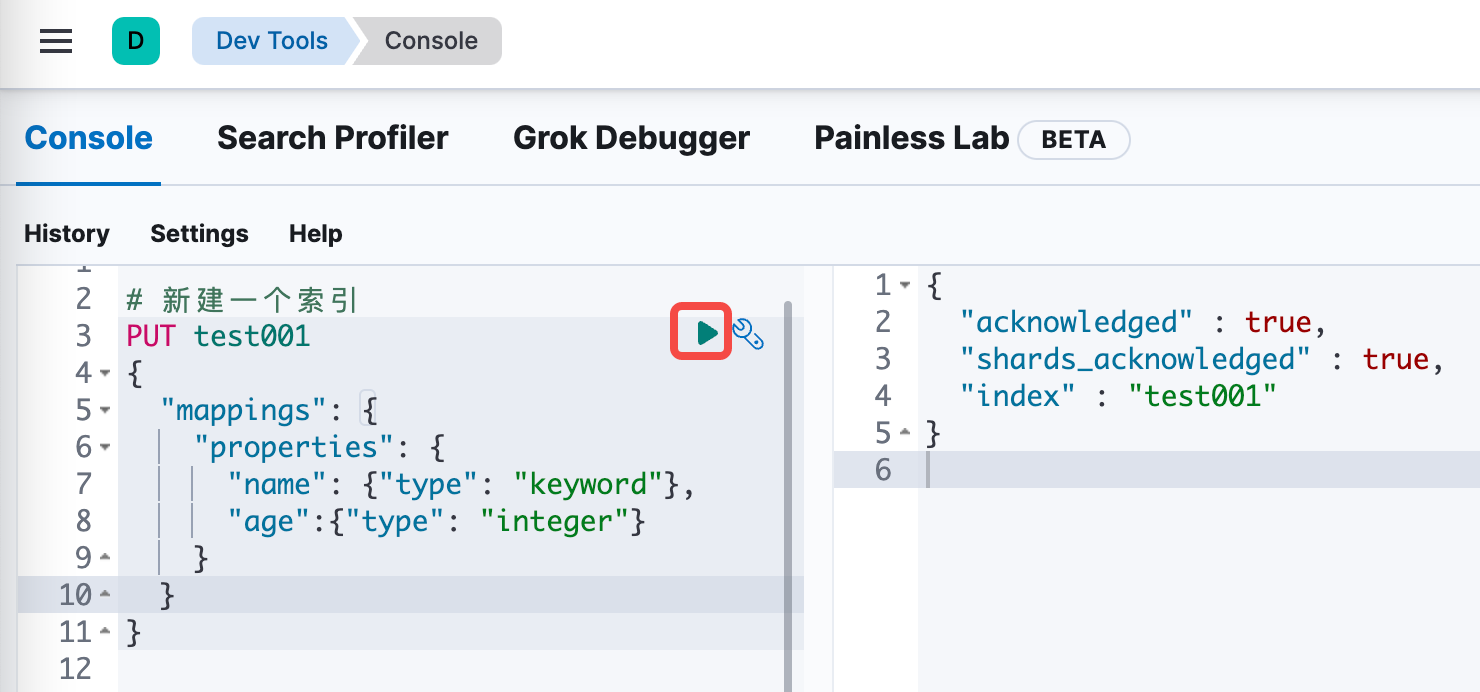
Task: Click the Console breadcrumb
Action: coord(430,41)
